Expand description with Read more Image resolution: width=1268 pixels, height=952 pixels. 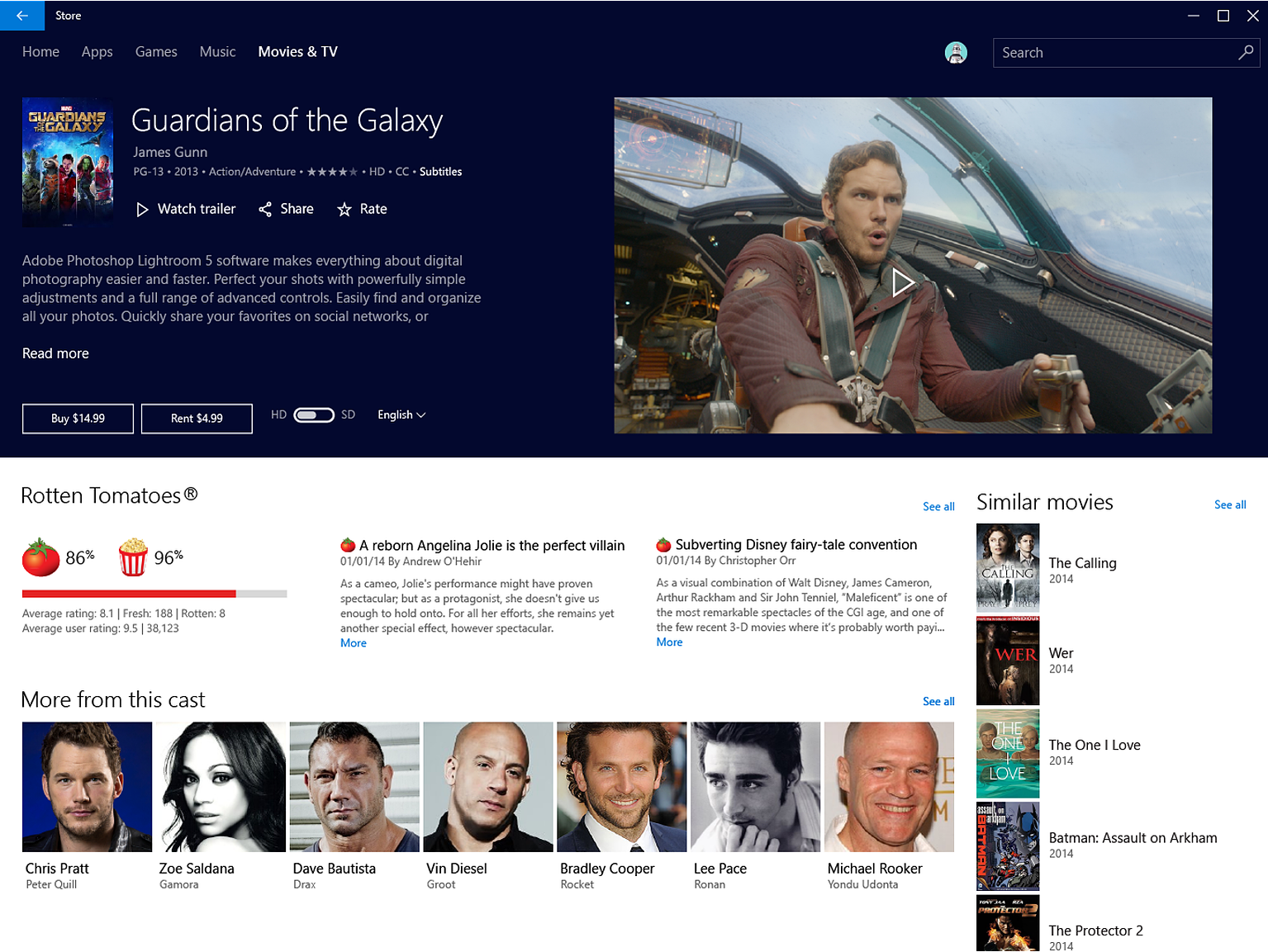pyautogui.click(x=55, y=353)
